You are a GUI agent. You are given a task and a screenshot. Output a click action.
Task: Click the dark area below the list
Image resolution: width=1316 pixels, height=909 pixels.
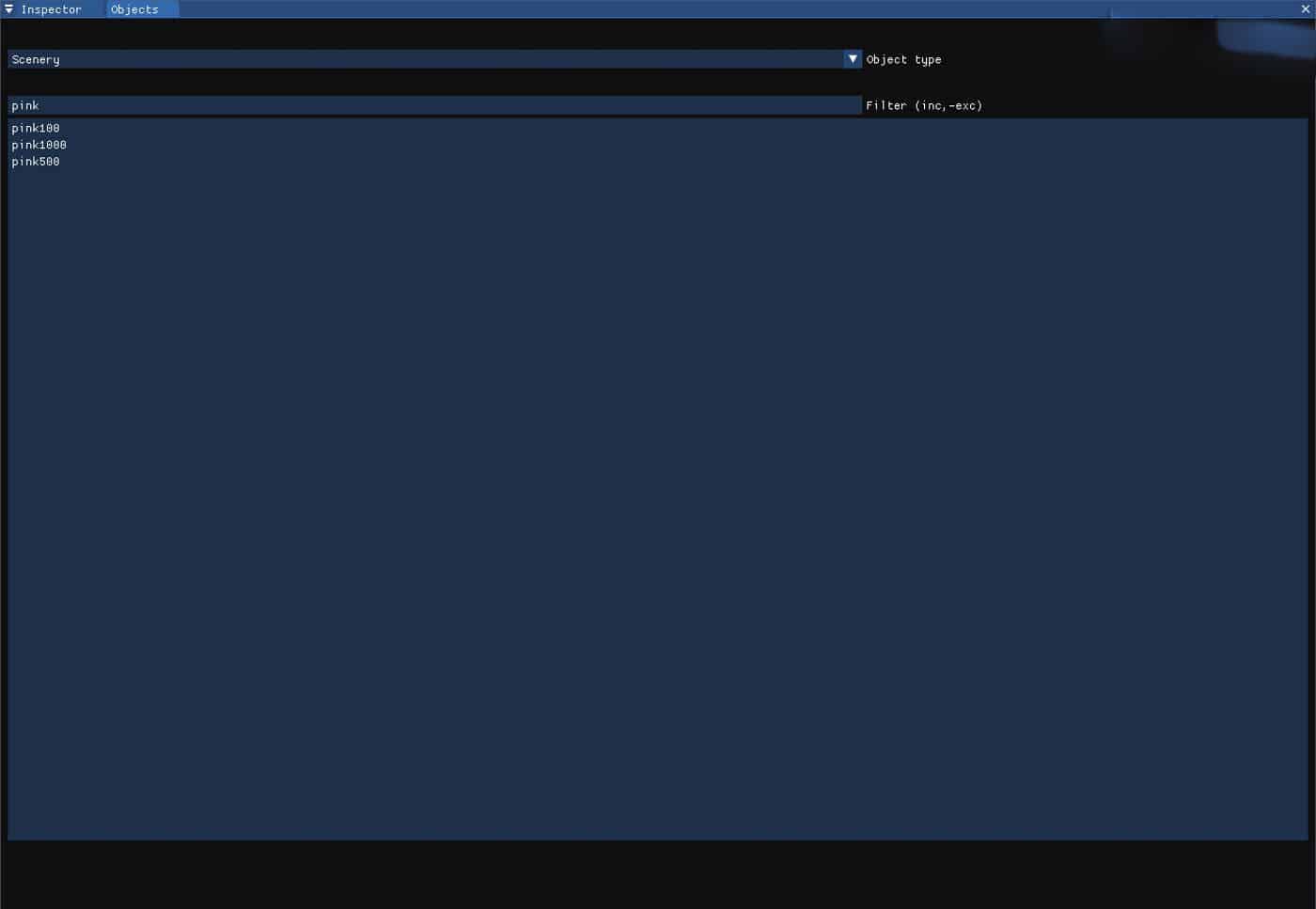coord(658,874)
